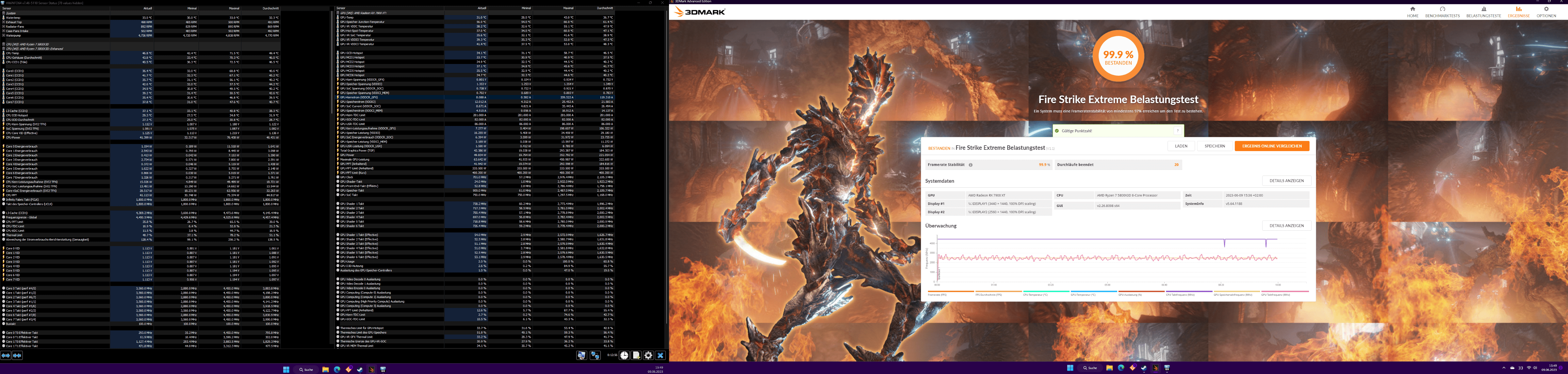
Task: Click the Wi-Fi icon in system tray
Action: pyautogui.click(x=1529, y=368)
